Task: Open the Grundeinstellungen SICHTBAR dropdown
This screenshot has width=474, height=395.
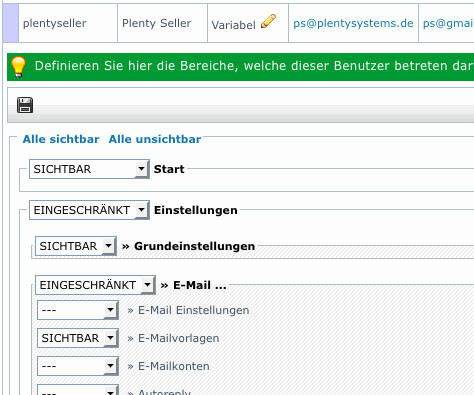Action: tap(76, 246)
